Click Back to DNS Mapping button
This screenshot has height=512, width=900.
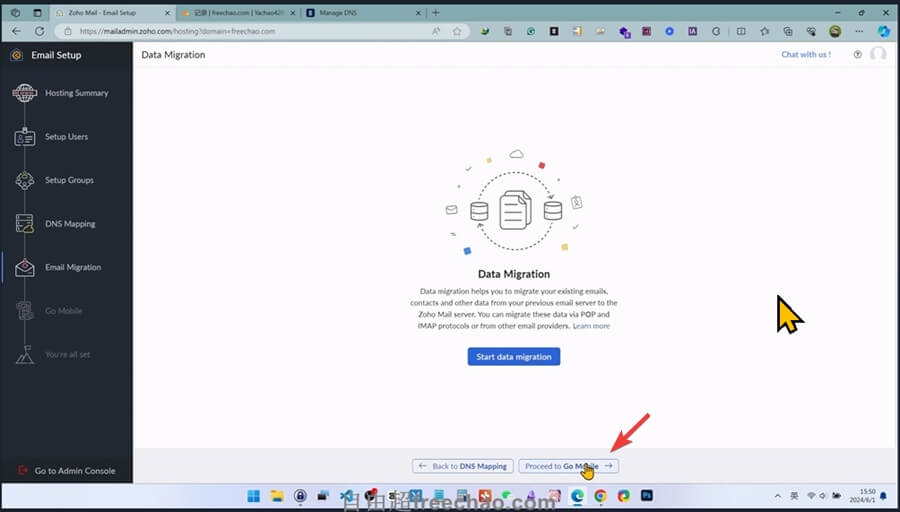click(x=463, y=466)
